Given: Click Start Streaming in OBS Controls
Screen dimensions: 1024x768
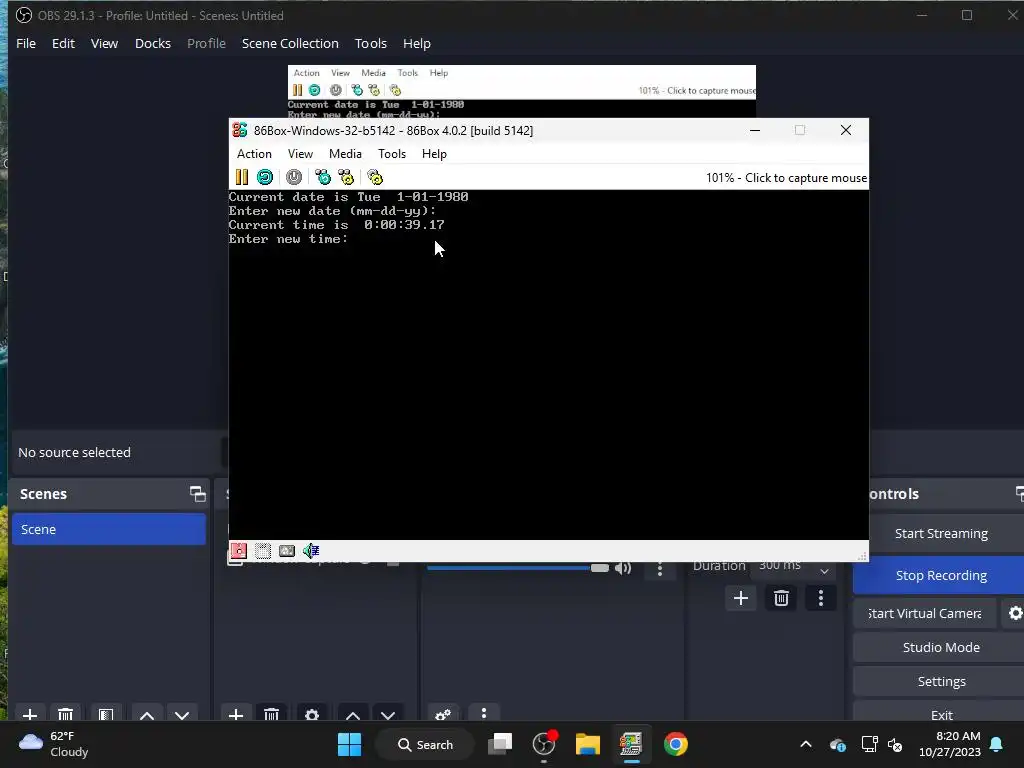Looking at the screenshot, I should pos(940,533).
